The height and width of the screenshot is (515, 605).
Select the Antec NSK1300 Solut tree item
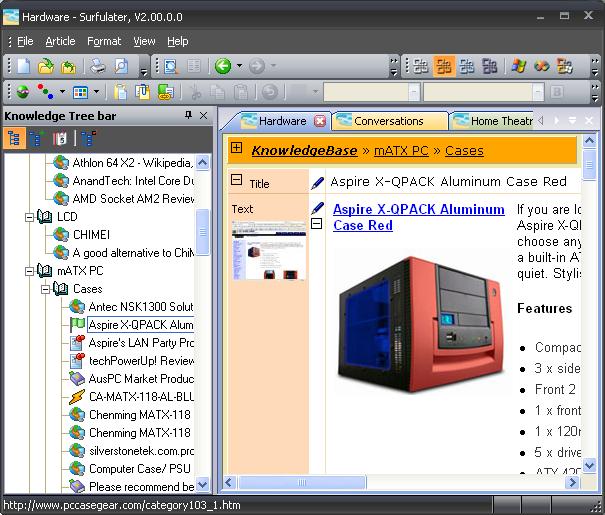click(141, 307)
